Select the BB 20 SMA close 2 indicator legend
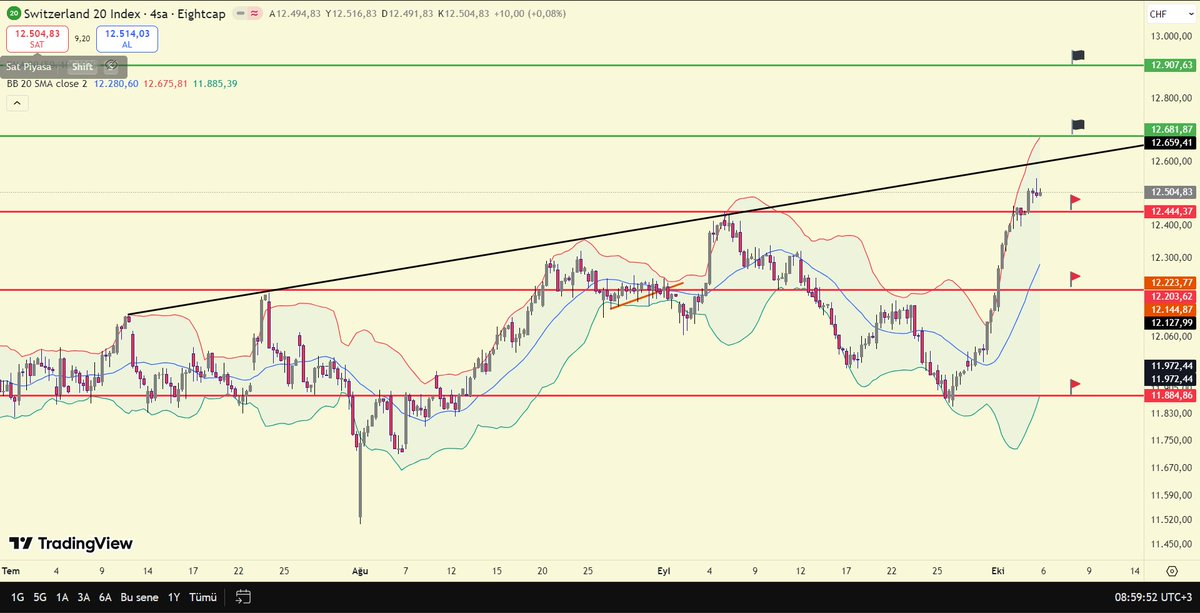The height and width of the screenshot is (613, 1200). point(47,85)
